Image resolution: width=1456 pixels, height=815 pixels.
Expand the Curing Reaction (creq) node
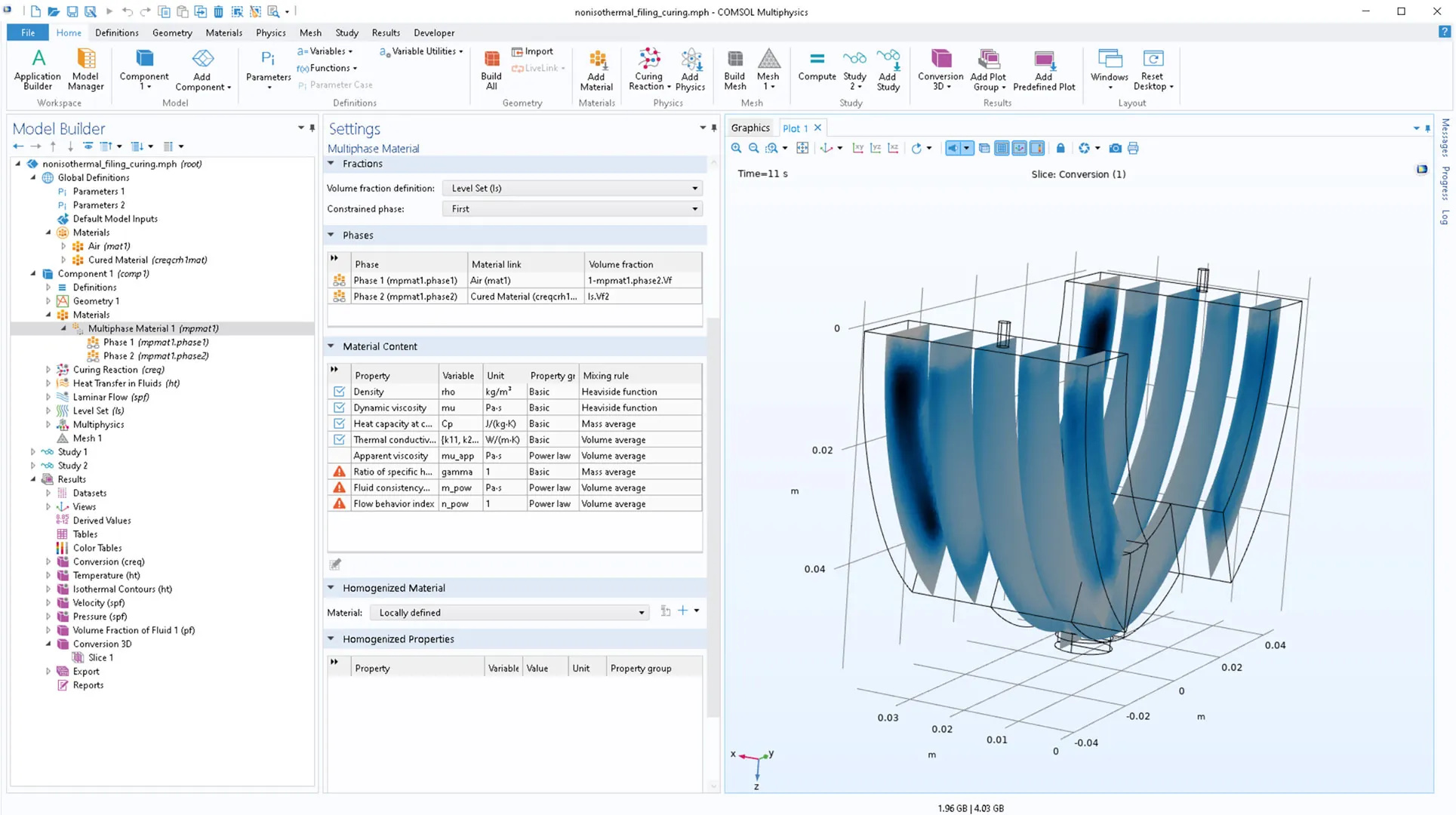point(48,370)
